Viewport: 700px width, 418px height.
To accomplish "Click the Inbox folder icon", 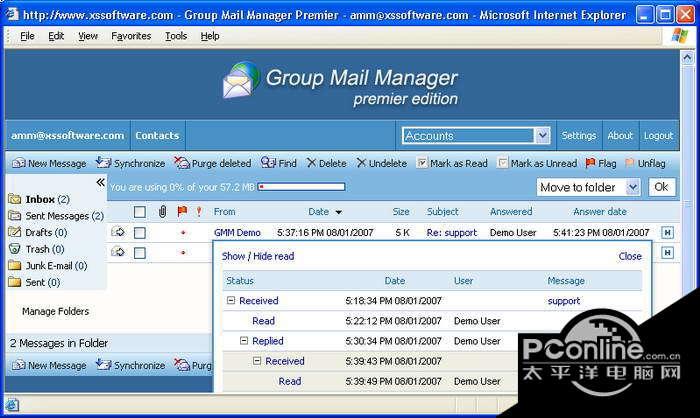I will pyautogui.click(x=15, y=199).
